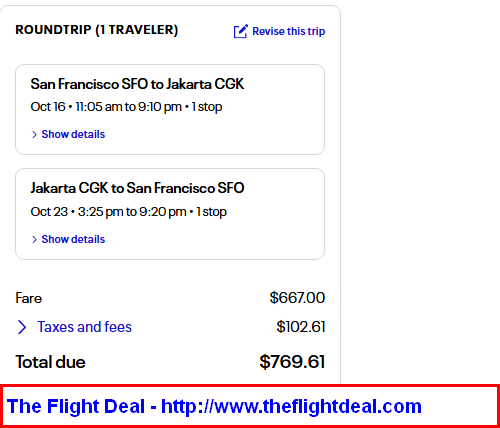Screen dimensions: 500x428
Task: Expand Show details for Jakarta to San Francisco
Action: pos(73,239)
